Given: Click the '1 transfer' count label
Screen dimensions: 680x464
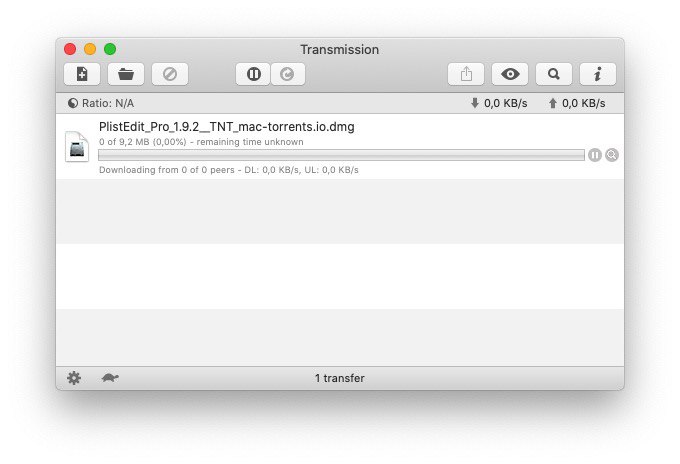Looking at the screenshot, I should [x=340, y=378].
